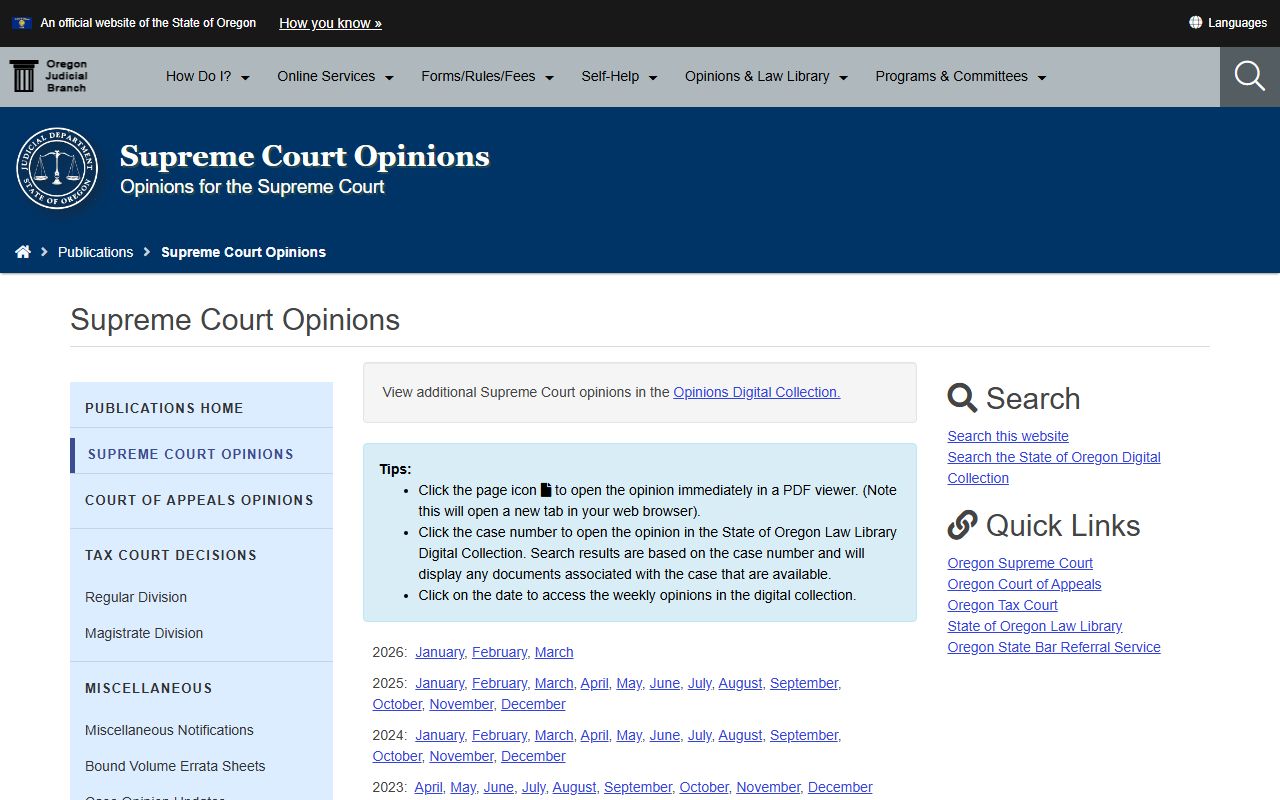Click Supreme Court Opinions breadcrumb item
Image resolution: width=1280 pixels, height=800 pixels.
(x=243, y=252)
